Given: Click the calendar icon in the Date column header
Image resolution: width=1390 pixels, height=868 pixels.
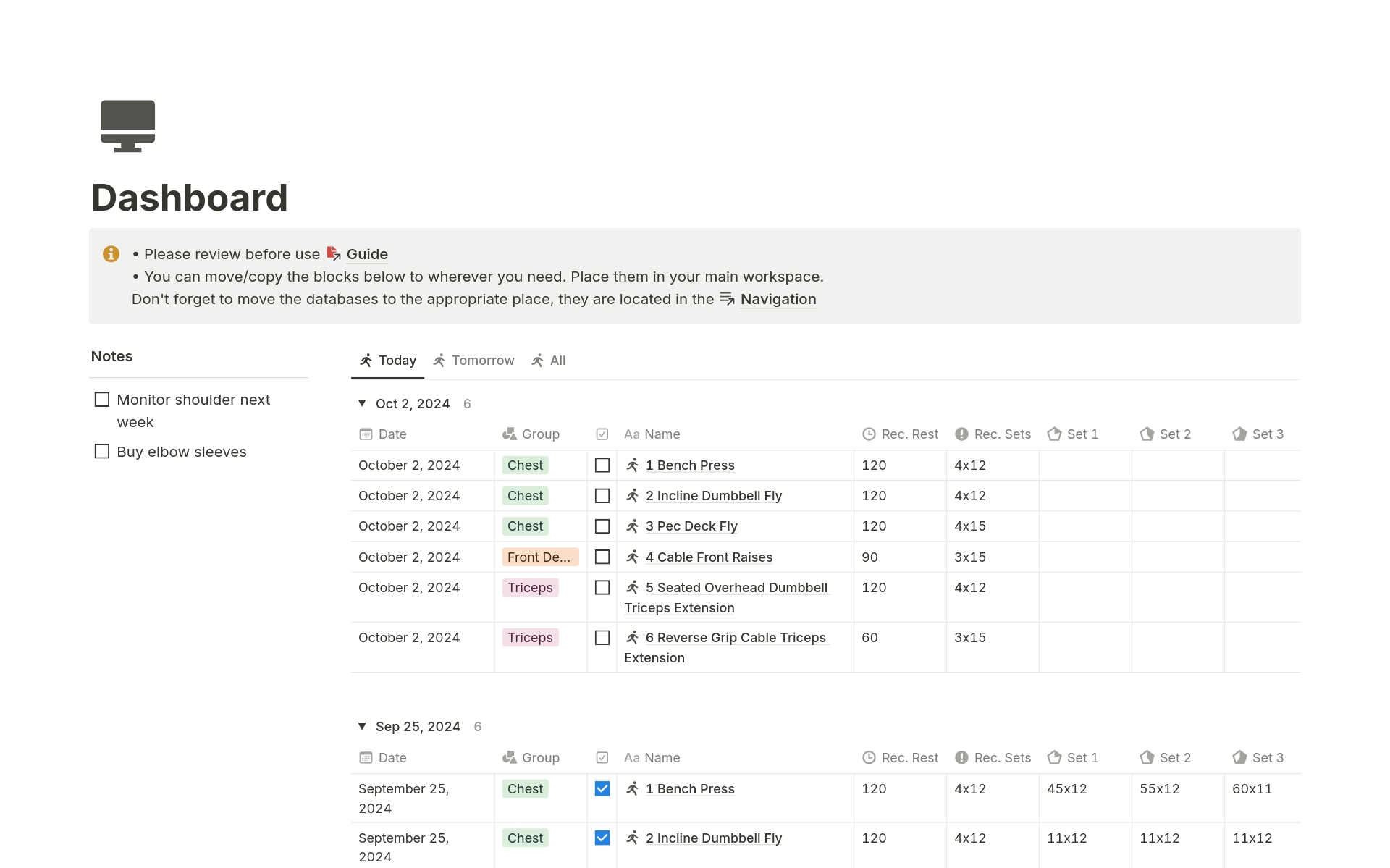Looking at the screenshot, I should (367, 434).
